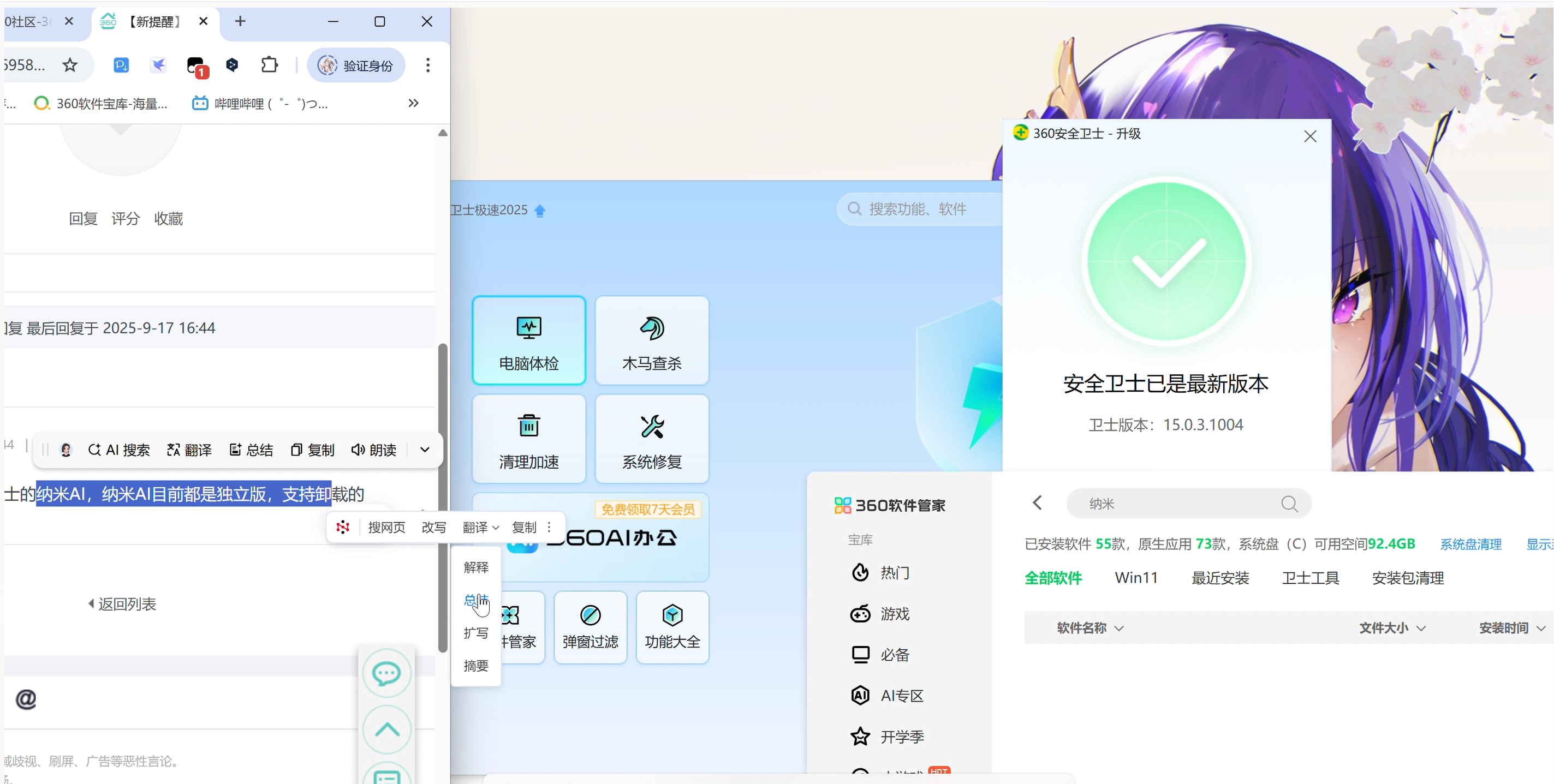Click the blue upgrade arrow next to 卫士极速2025
The image size is (1554, 784).
pos(540,211)
